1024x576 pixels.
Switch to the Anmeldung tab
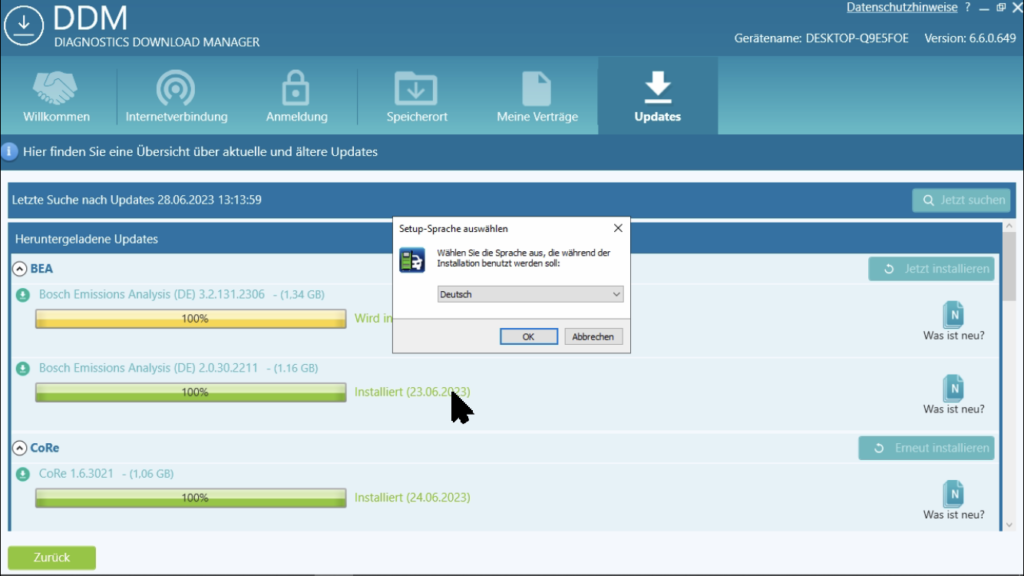[x=296, y=96]
